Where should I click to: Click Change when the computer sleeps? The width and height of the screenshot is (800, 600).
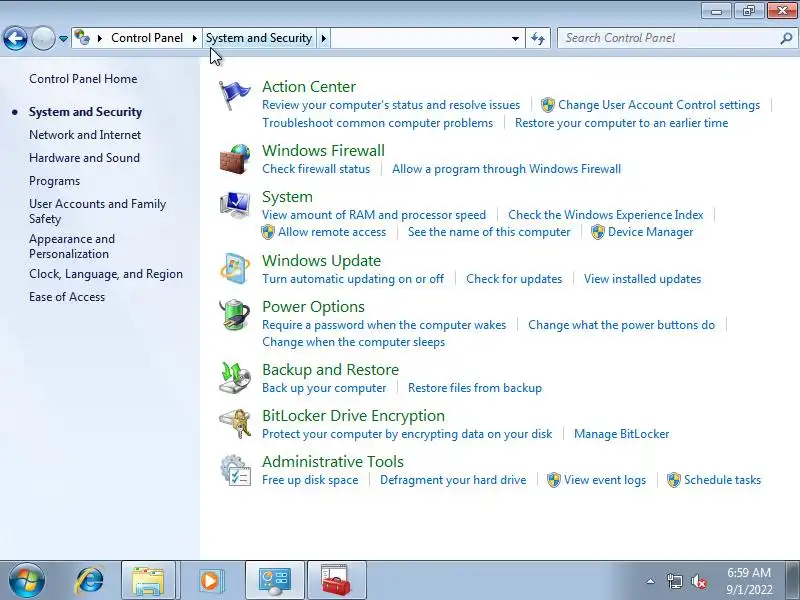click(x=353, y=342)
